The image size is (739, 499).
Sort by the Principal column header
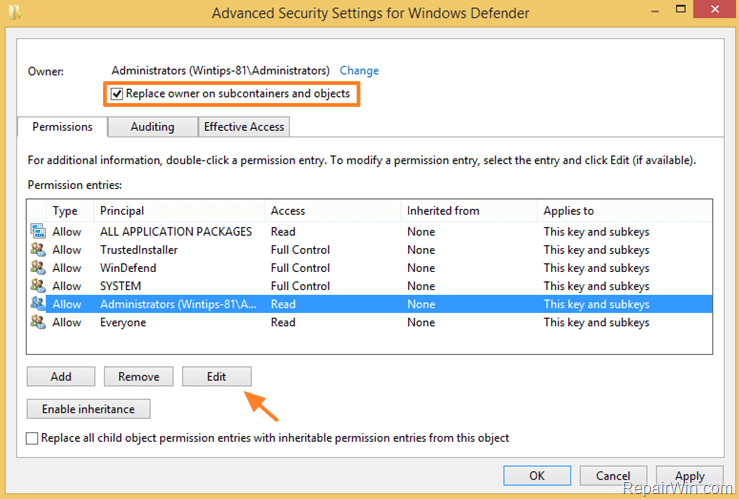pyautogui.click(x=179, y=211)
